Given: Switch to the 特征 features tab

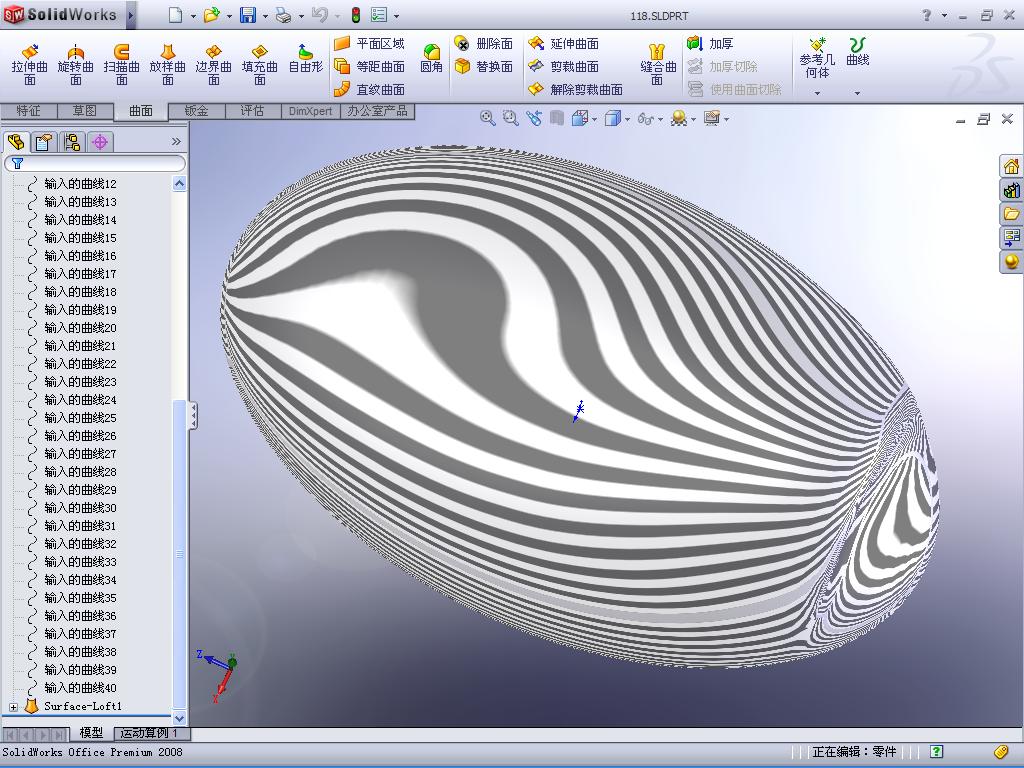Looking at the screenshot, I should pos(28,111).
